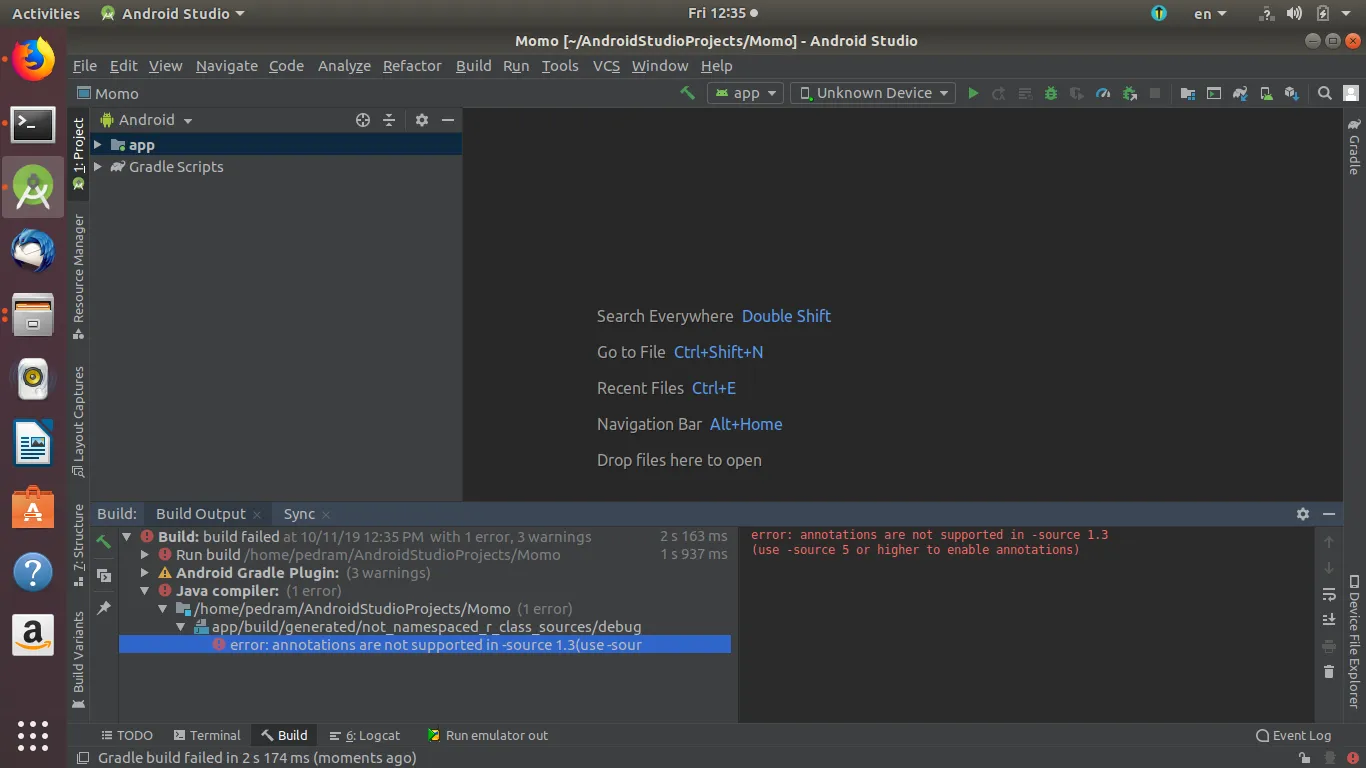Viewport: 1366px width, 768px height.
Task: Start debugging with the green bug icon
Action: pyautogui.click(x=1051, y=93)
